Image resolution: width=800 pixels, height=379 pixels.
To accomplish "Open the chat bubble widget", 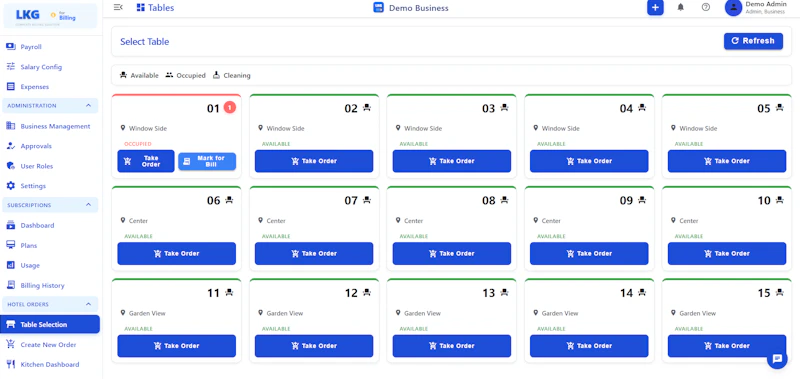I will [777, 359].
